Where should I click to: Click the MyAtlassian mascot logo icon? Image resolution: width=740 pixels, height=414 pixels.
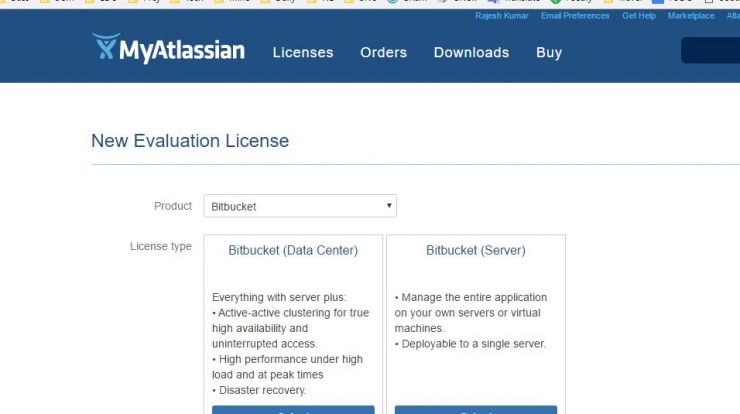click(x=106, y=46)
